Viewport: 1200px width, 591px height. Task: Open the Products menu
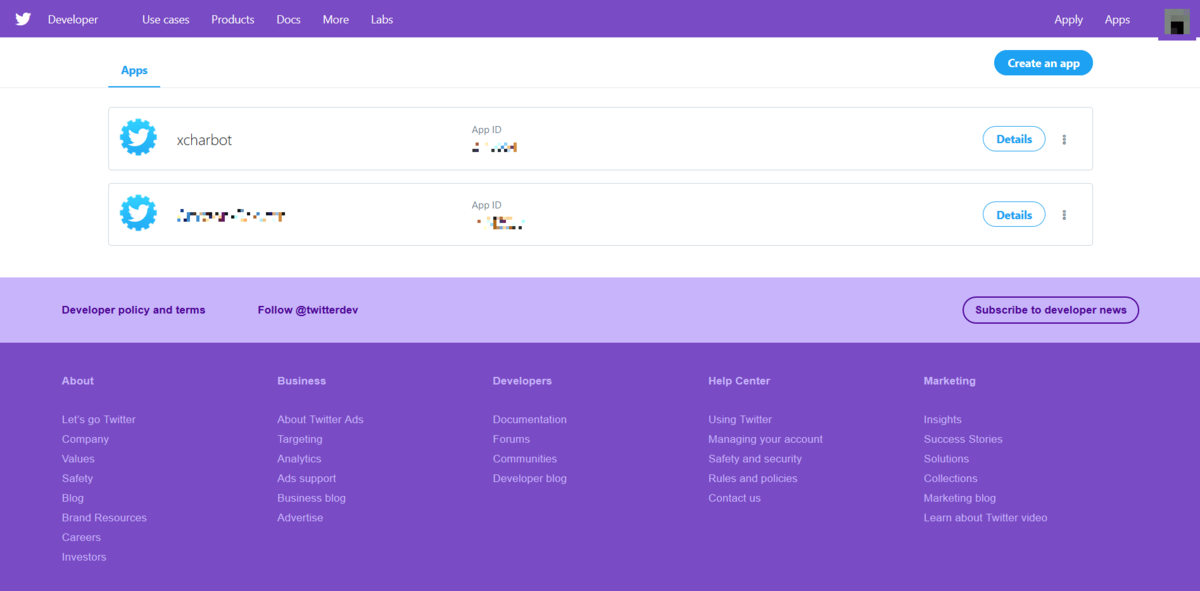coord(233,20)
